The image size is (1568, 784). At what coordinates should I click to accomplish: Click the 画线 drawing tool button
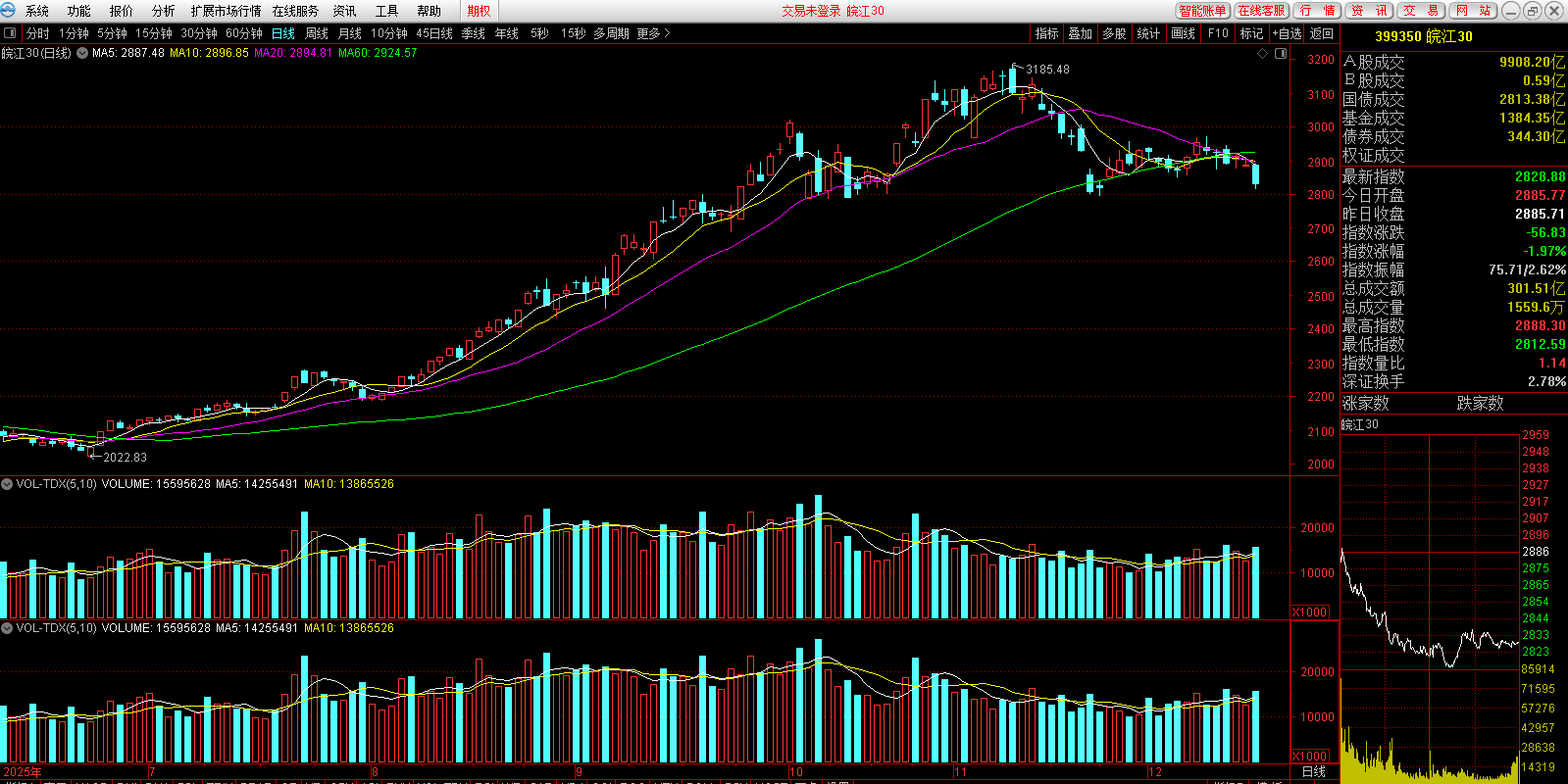[1184, 33]
